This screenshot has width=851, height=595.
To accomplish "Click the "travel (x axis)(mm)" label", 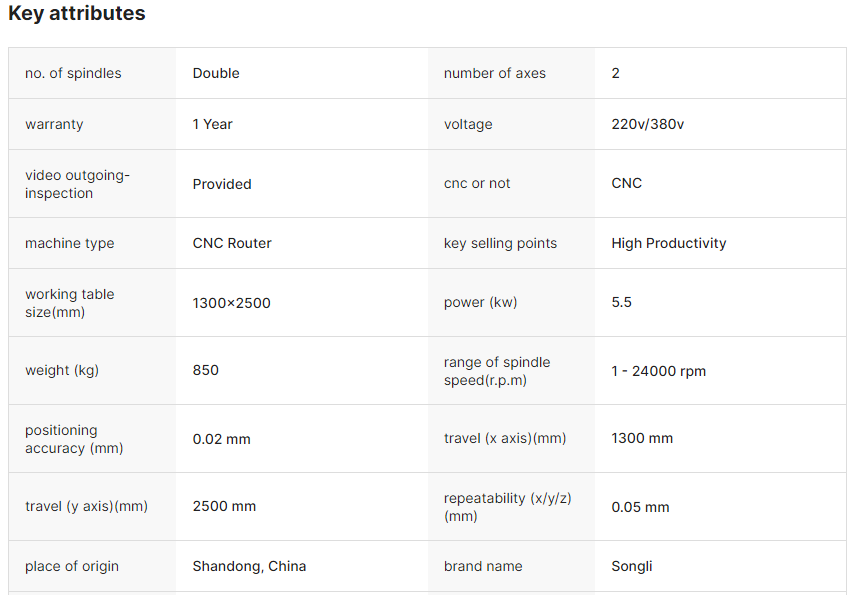I will coord(505,438).
